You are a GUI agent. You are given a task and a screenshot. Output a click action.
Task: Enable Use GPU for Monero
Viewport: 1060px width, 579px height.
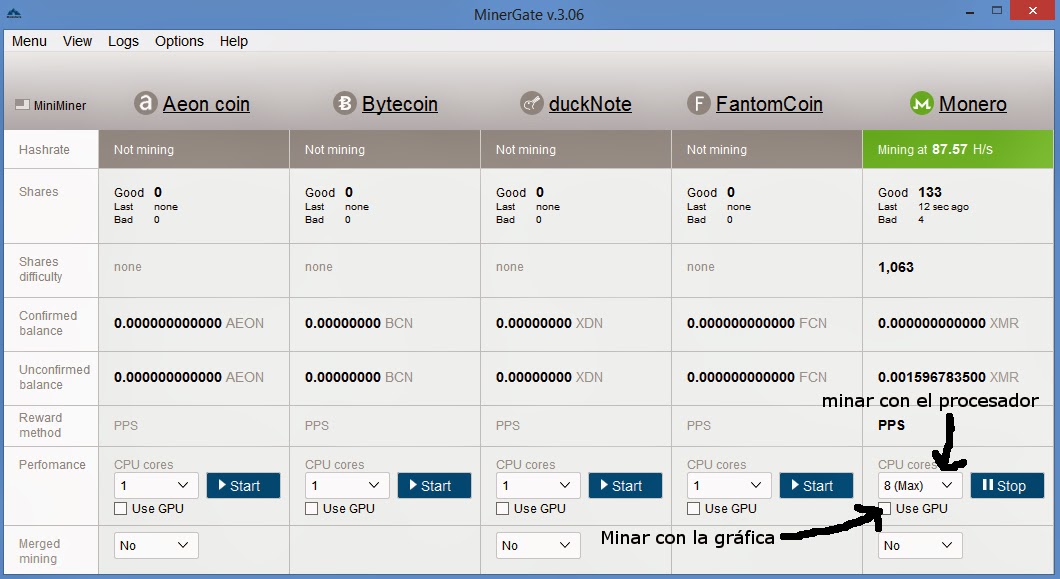(885, 509)
